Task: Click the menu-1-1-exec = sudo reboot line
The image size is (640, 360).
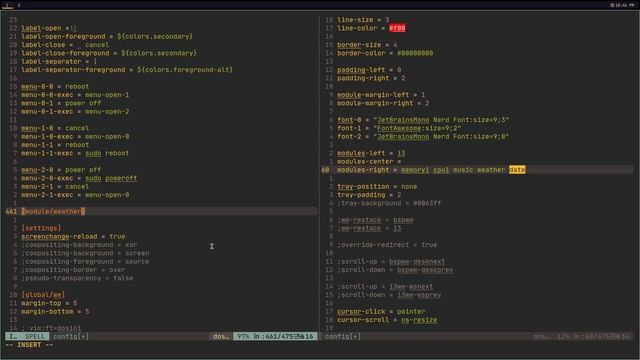Action: pyautogui.click(x=75, y=153)
